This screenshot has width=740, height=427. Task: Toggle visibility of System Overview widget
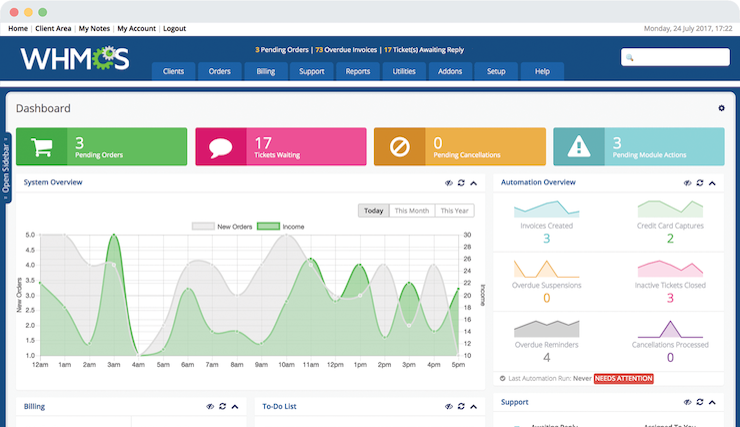click(449, 183)
